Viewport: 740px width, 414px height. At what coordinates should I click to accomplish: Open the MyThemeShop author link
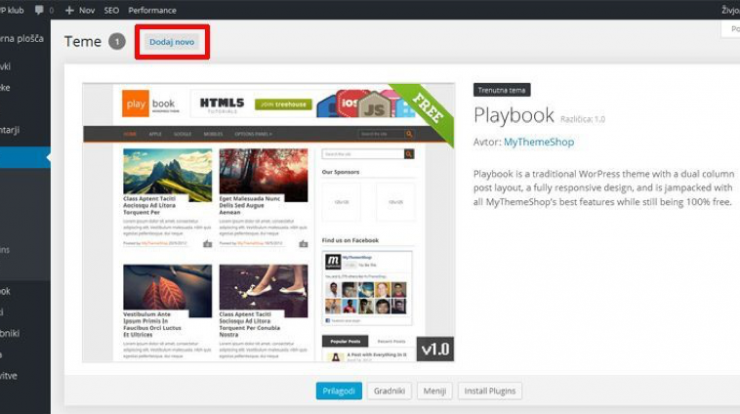click(x=539, y=142)
